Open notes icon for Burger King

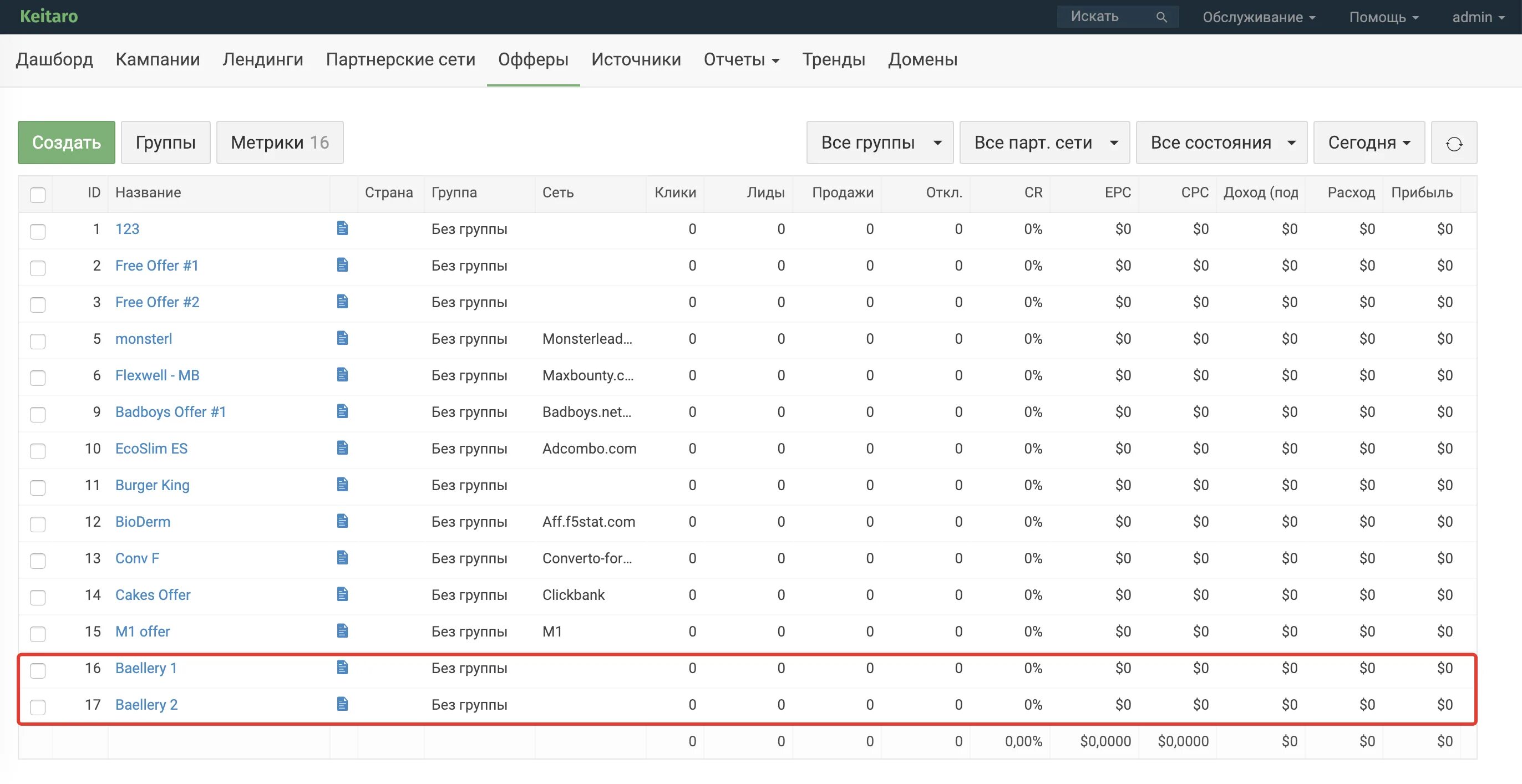pos(342,485)
